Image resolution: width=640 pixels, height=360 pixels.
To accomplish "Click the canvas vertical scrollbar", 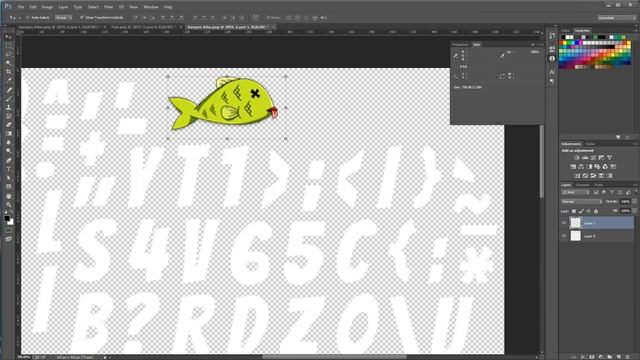I will pos(542,161).
